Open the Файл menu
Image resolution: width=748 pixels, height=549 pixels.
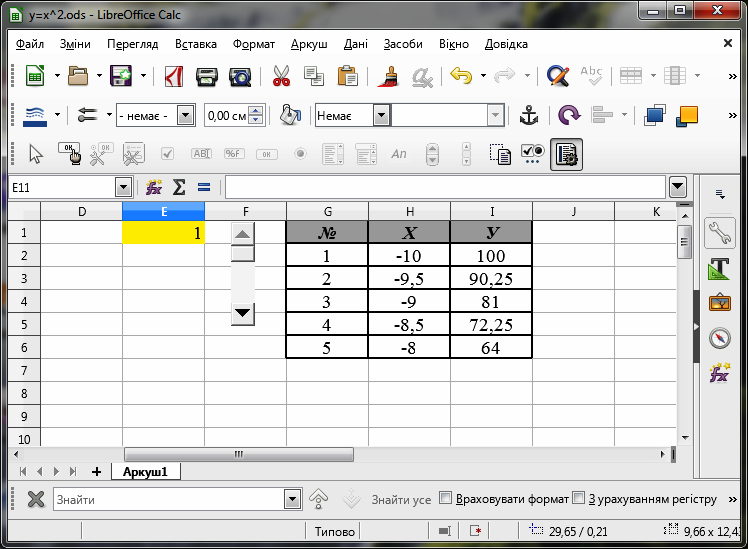tap(30, 44)
